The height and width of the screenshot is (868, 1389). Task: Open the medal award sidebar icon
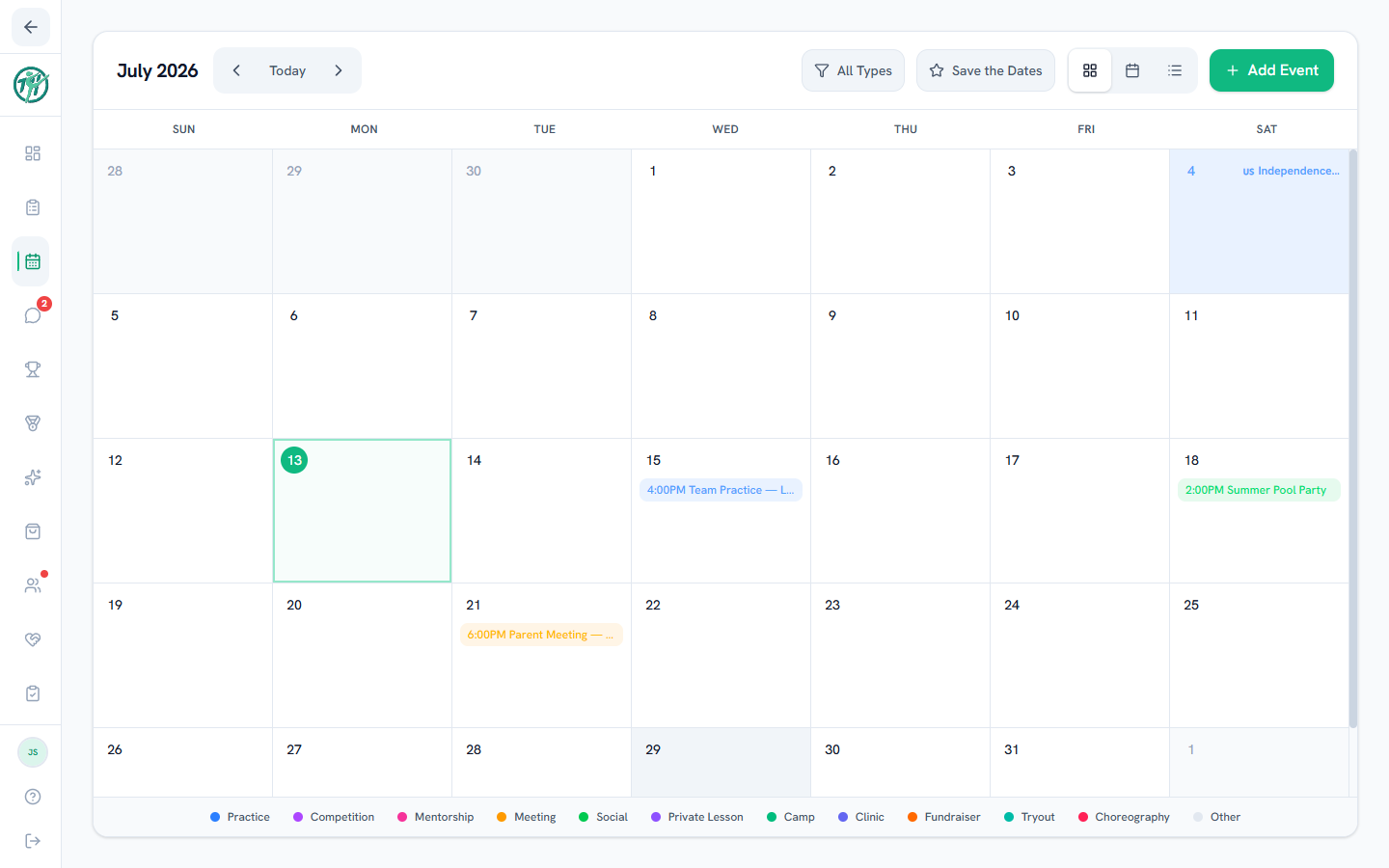point(33,423)
